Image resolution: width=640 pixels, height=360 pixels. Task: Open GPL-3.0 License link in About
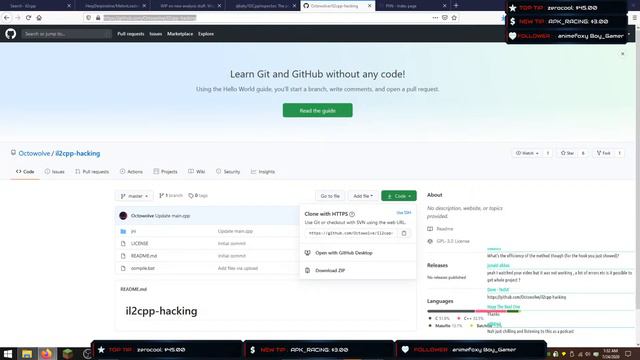tap(453, 241)
